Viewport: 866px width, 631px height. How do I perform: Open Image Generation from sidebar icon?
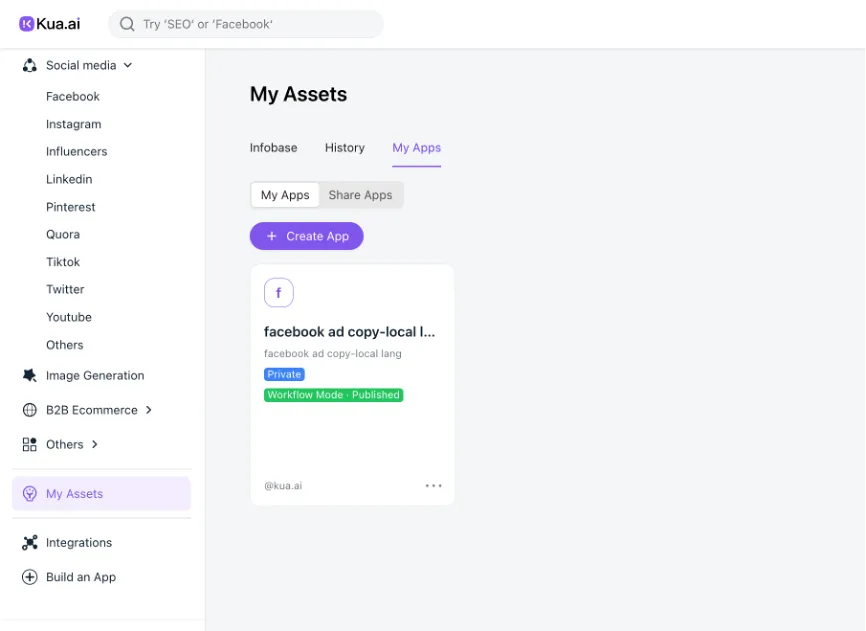[x=29, y=376]
